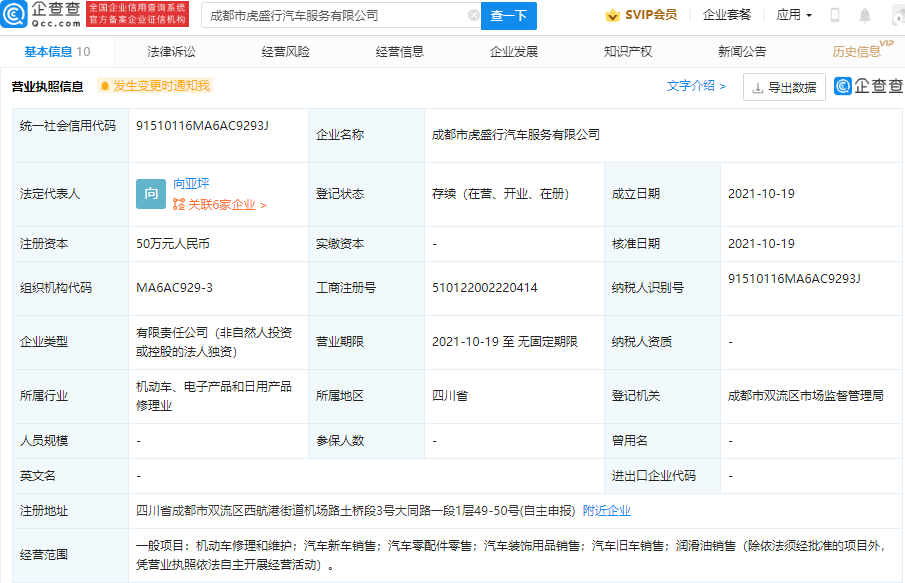The width and height of the screenshot is (905, 583).
Task: Click legal representative avatar 向
Action: (x=150, y=194)
